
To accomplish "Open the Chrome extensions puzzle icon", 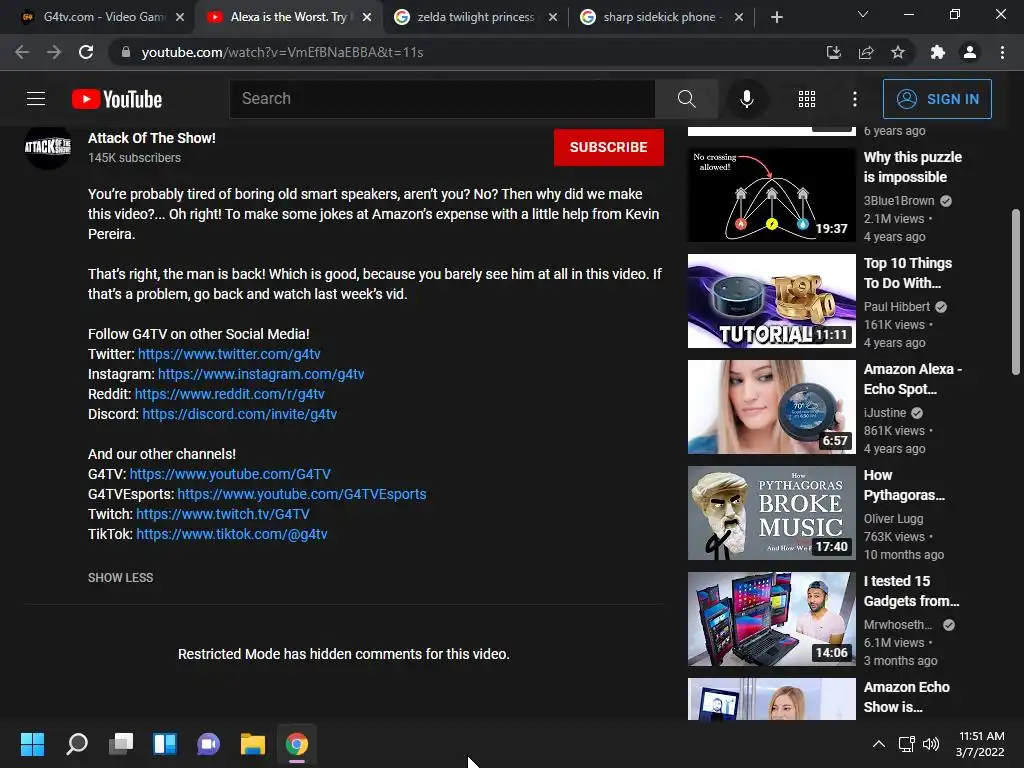I will pyautogui.click(x=938, y=52).
